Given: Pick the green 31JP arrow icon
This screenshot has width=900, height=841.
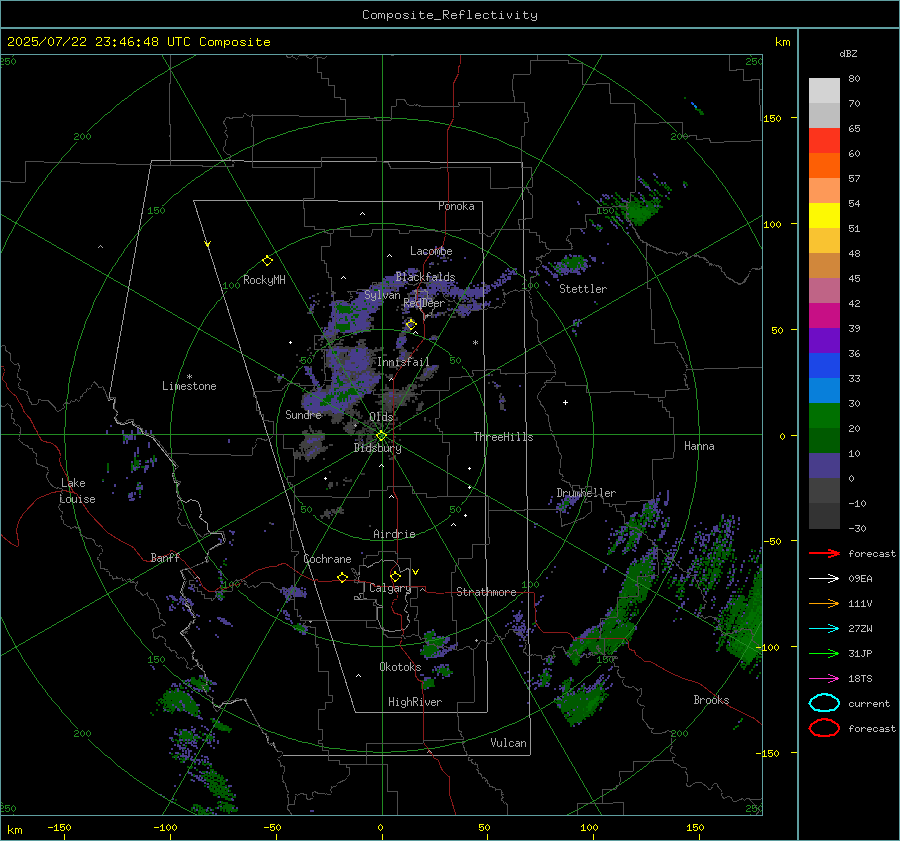Looking at the screenshot, I should click(x=824, y=653).
